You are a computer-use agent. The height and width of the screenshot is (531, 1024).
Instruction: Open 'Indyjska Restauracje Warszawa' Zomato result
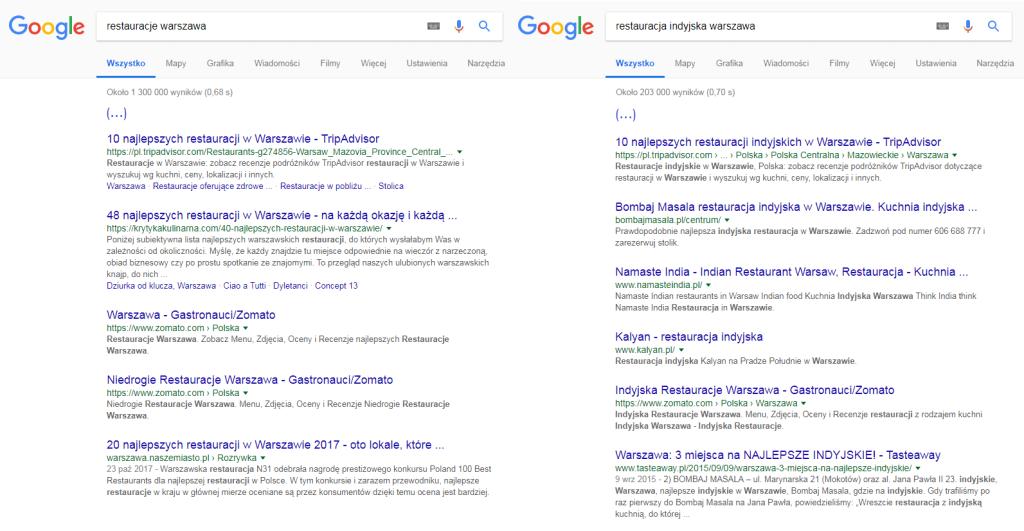click(755, 390)
